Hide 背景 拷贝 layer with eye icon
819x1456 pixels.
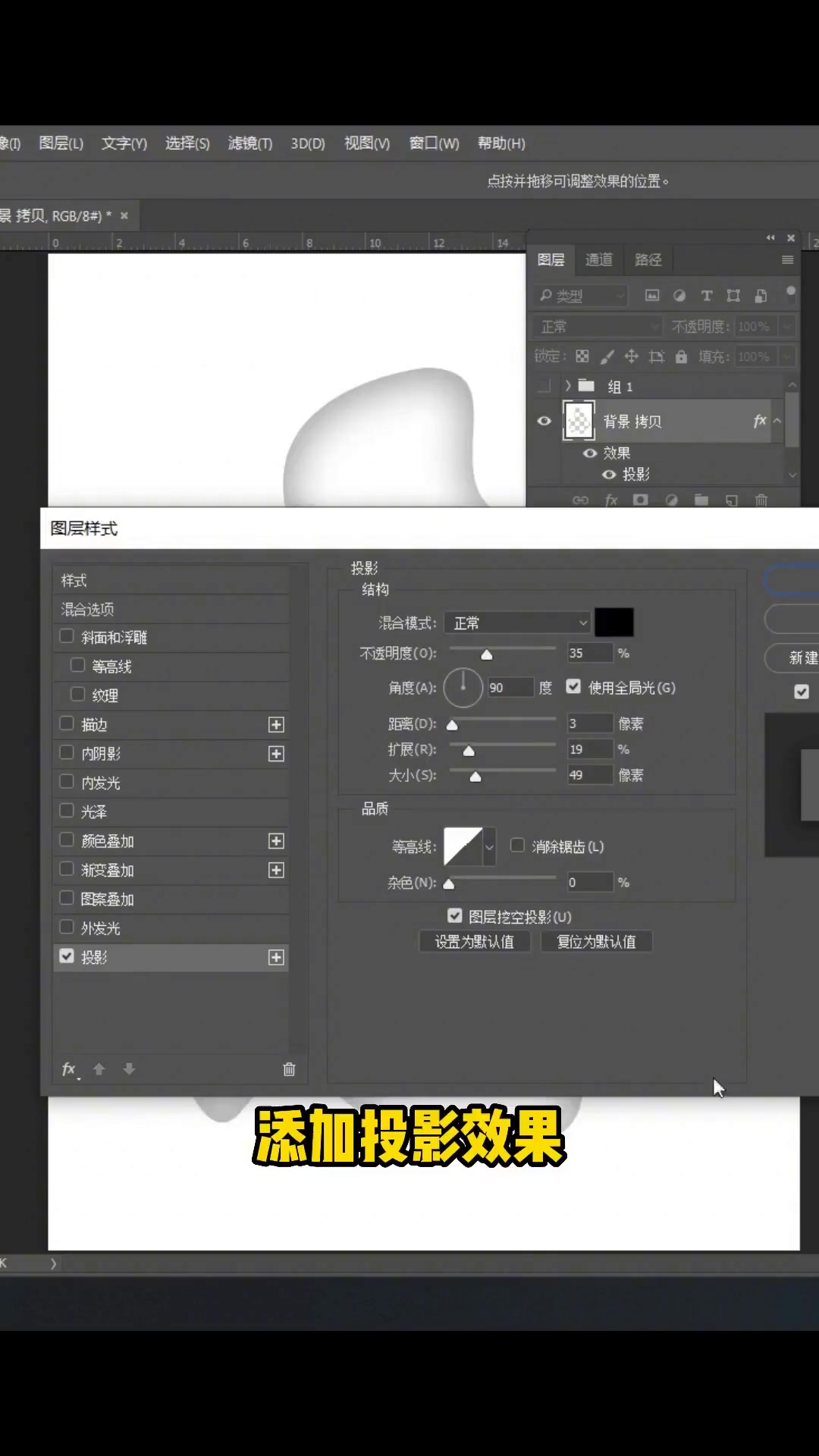pyautogui.click(x=544, y=421)
